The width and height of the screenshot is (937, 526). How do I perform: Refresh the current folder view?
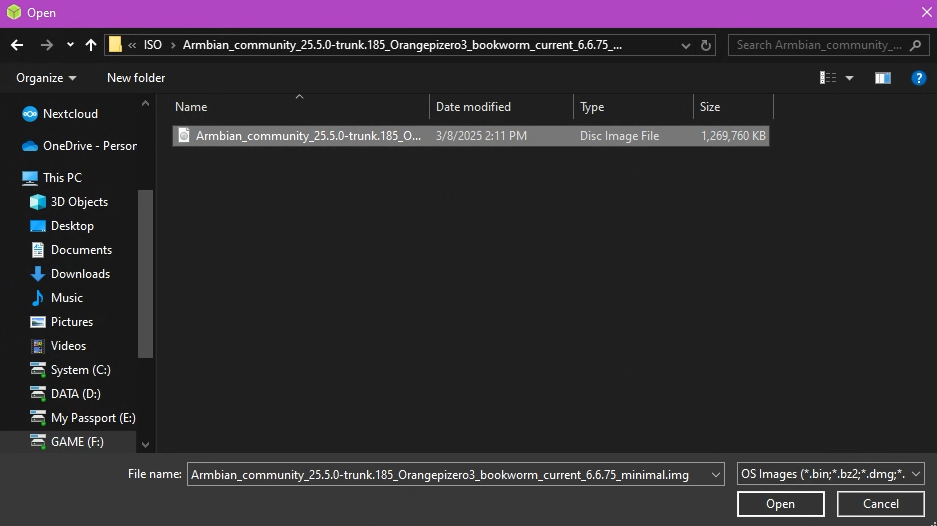click(x=707, y=45)
